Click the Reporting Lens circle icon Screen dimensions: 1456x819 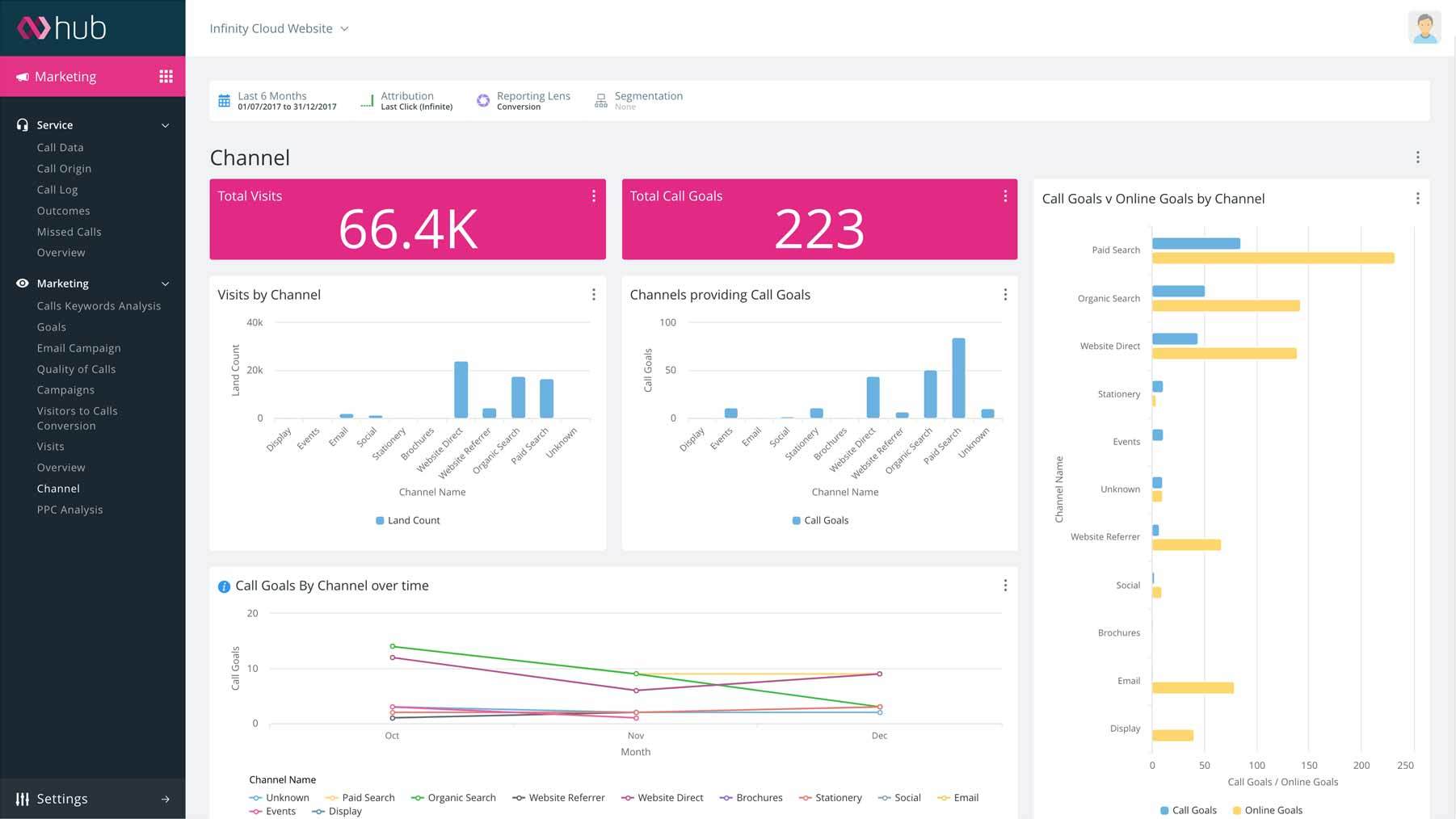pos(483,101)
